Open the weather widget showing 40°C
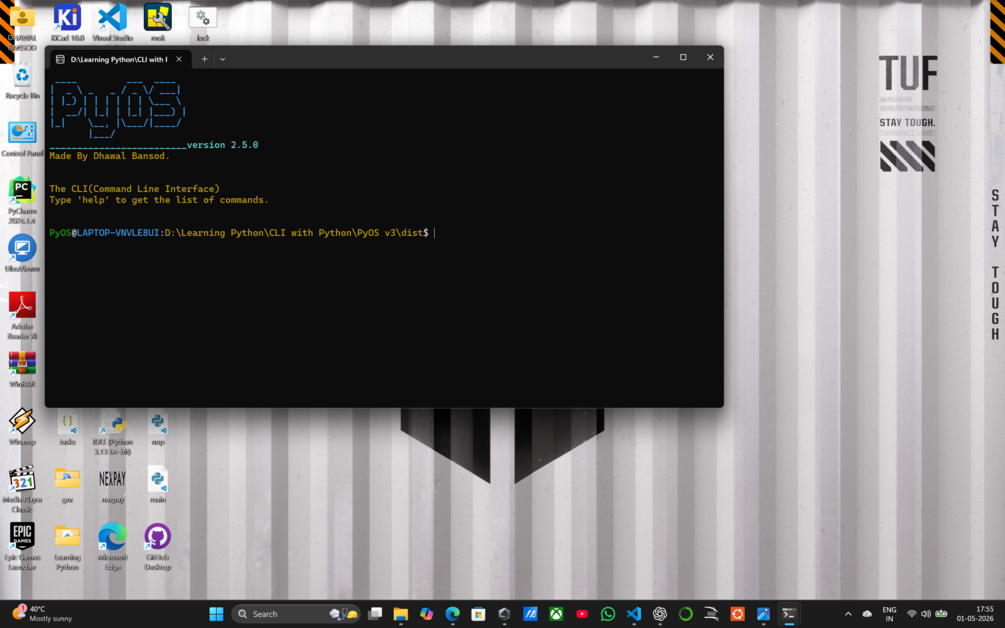Screen dimensions: 1005x628 point(42,614)
